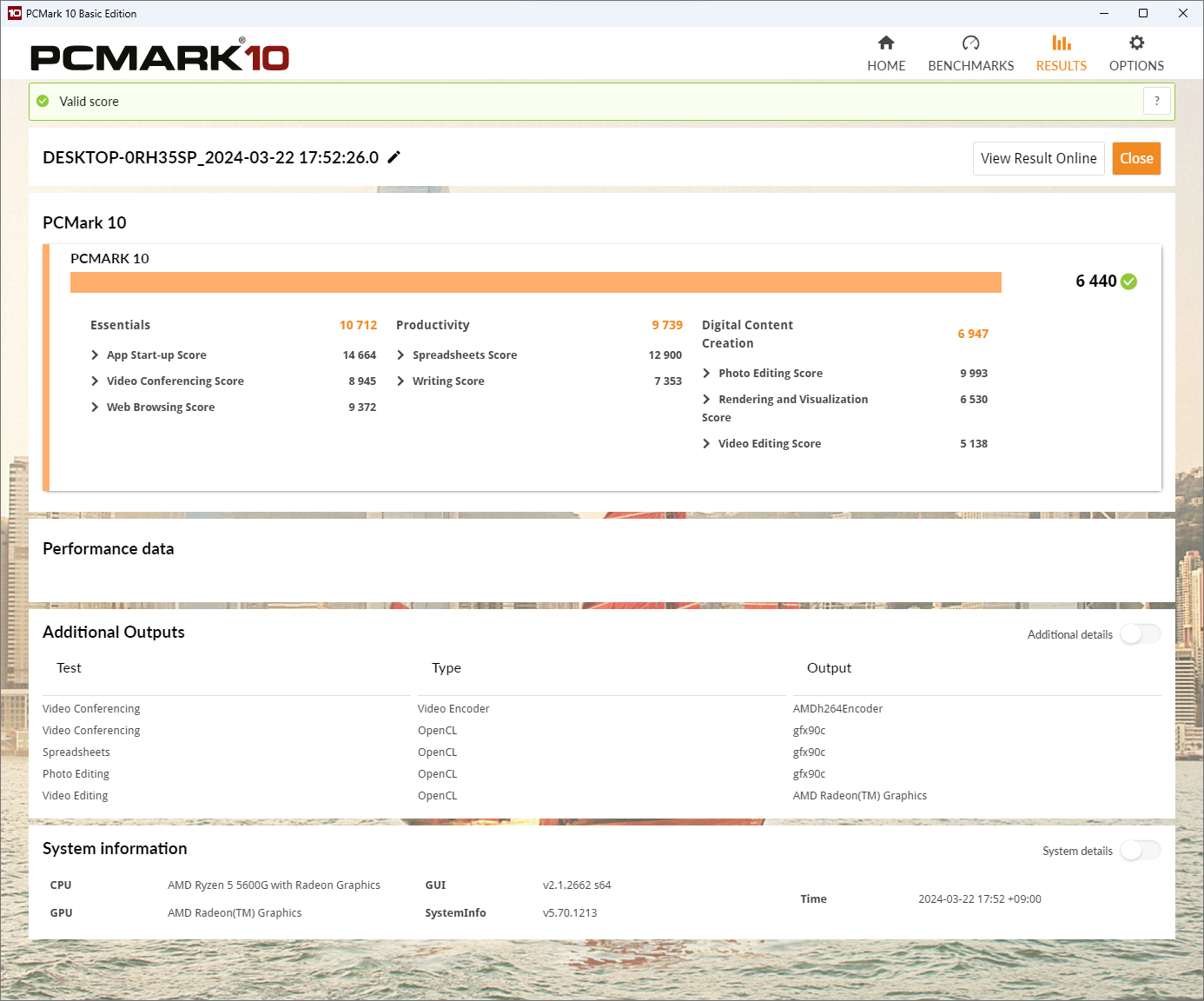Click the Productivity heading
1204x1001 pixels.
[x=433, y=325]
